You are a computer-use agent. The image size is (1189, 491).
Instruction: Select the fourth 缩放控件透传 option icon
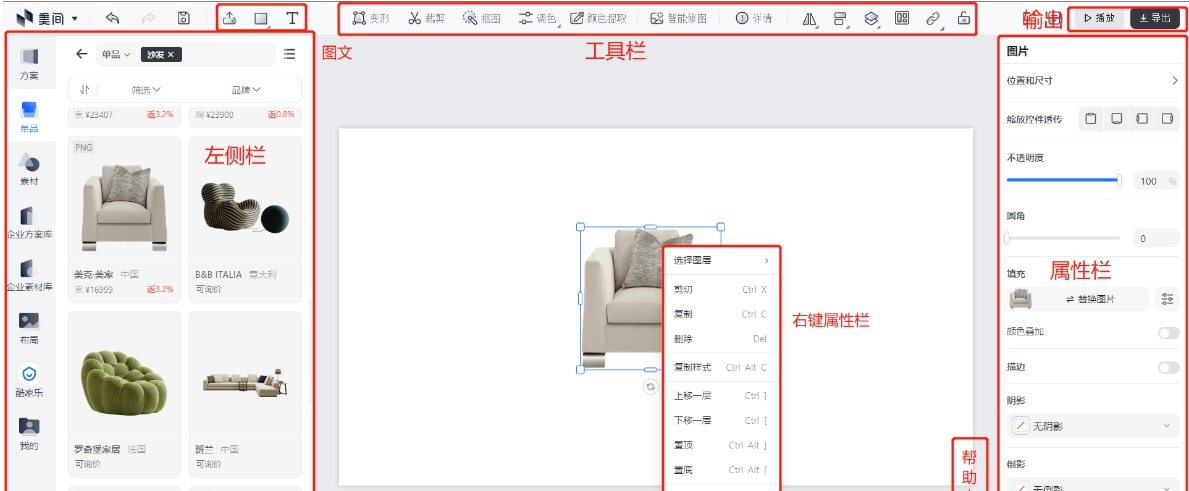point(1168,119)
